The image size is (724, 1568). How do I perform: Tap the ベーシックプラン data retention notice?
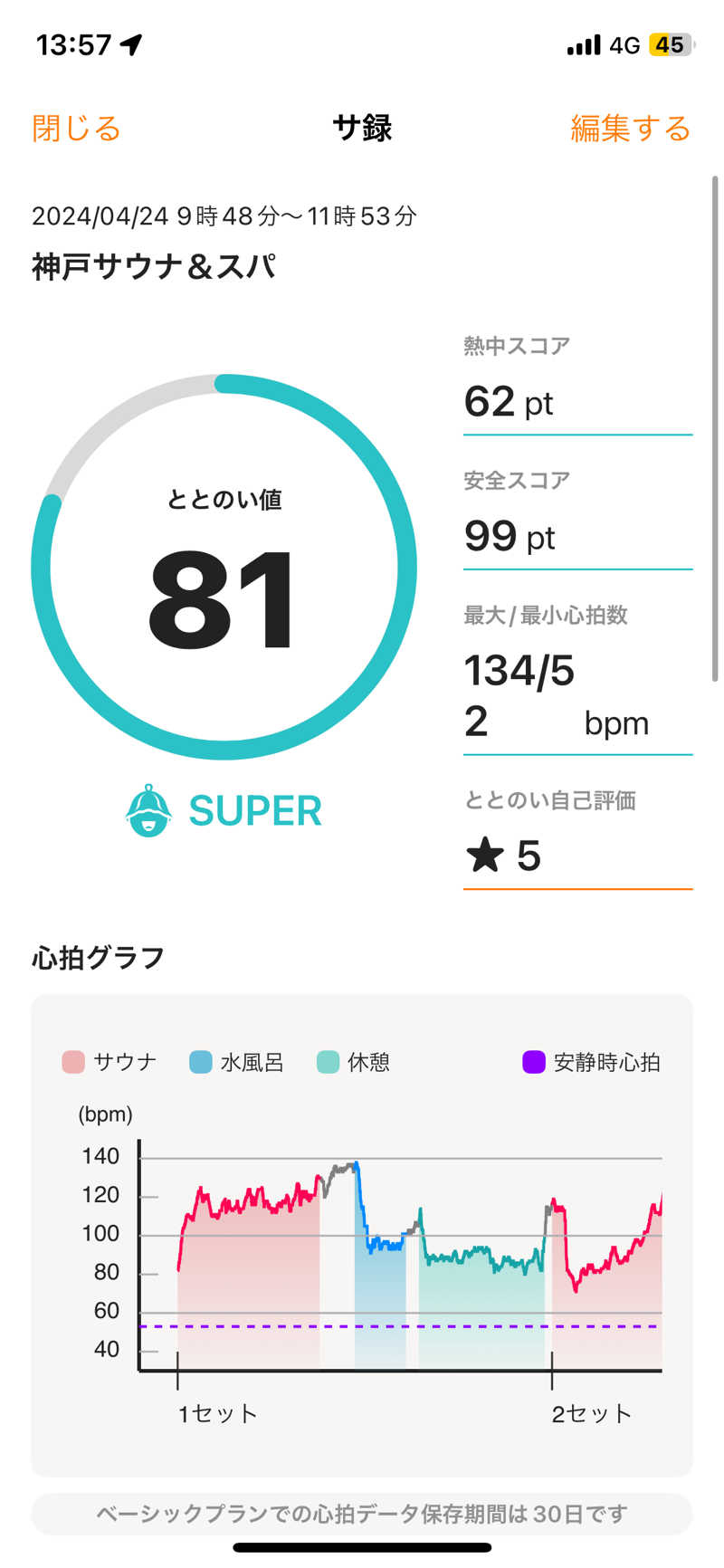click(362, 1514)
